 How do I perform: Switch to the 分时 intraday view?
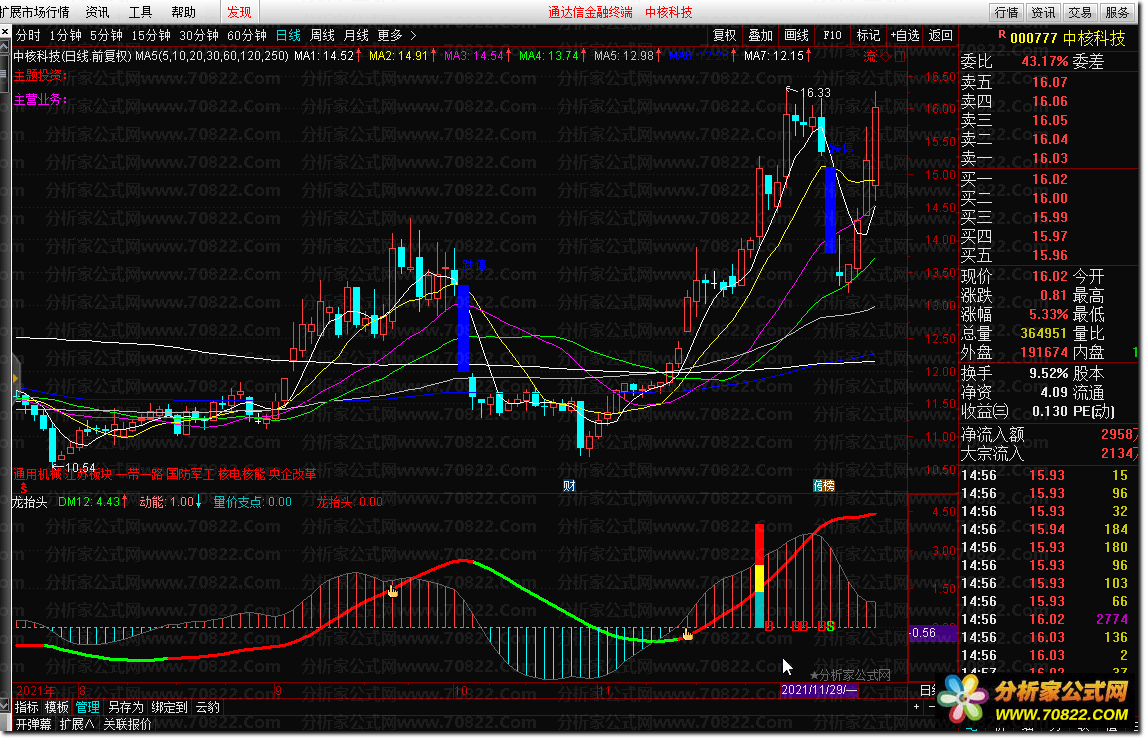pyautogui.click(x=28, y=35)
